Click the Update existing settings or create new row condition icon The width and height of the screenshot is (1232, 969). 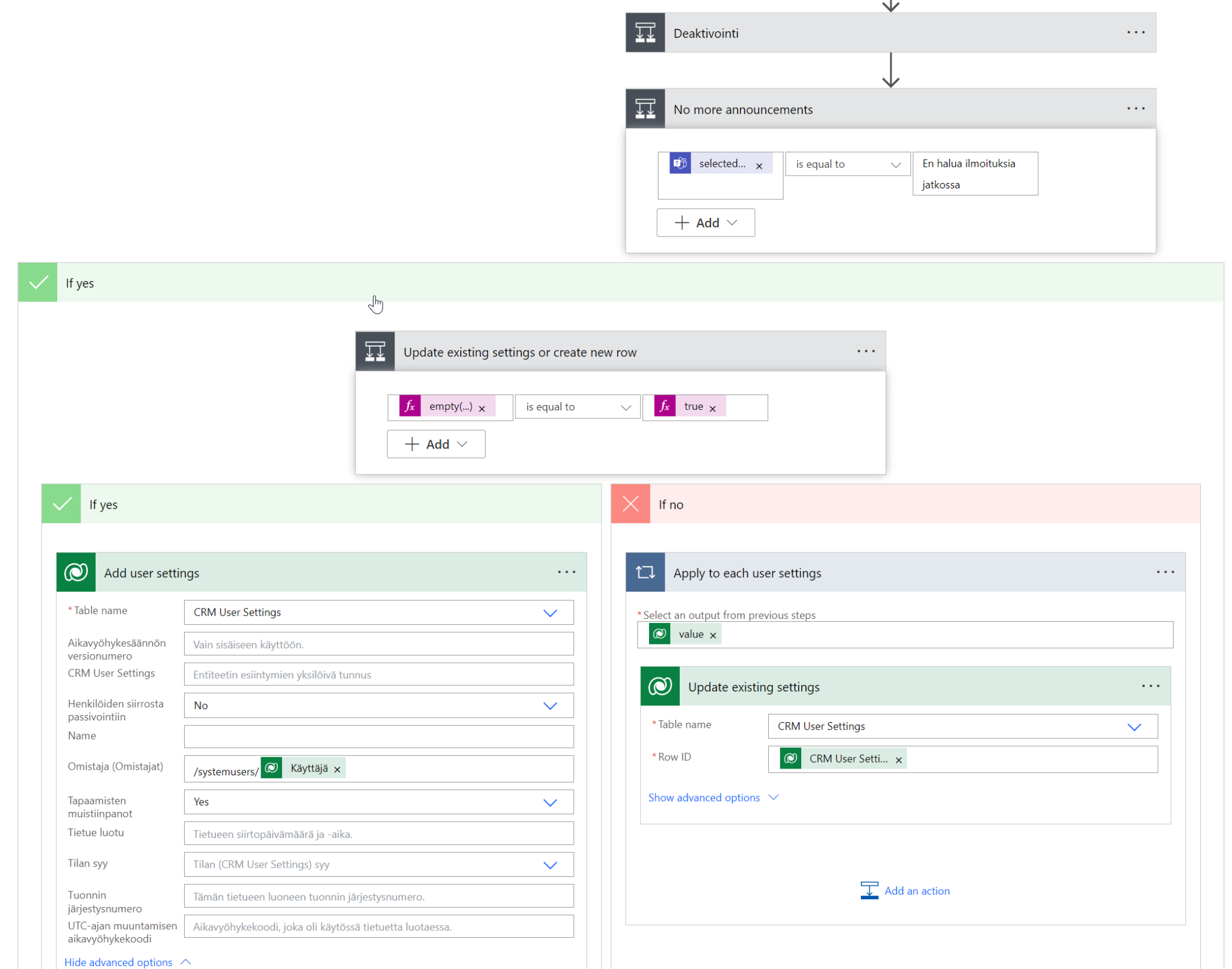pyautogui.click(x=375, y=351)
